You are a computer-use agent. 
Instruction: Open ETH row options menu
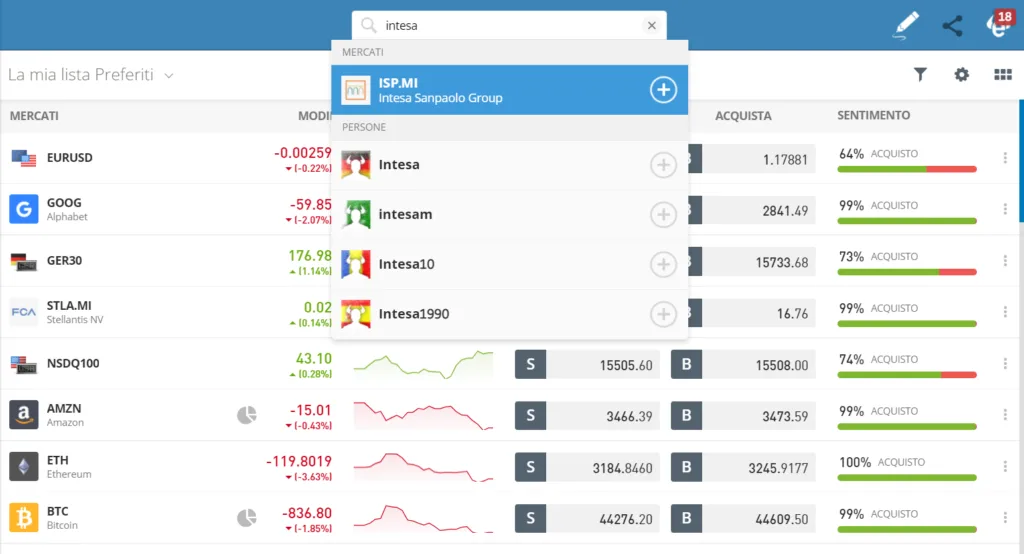1005,466
